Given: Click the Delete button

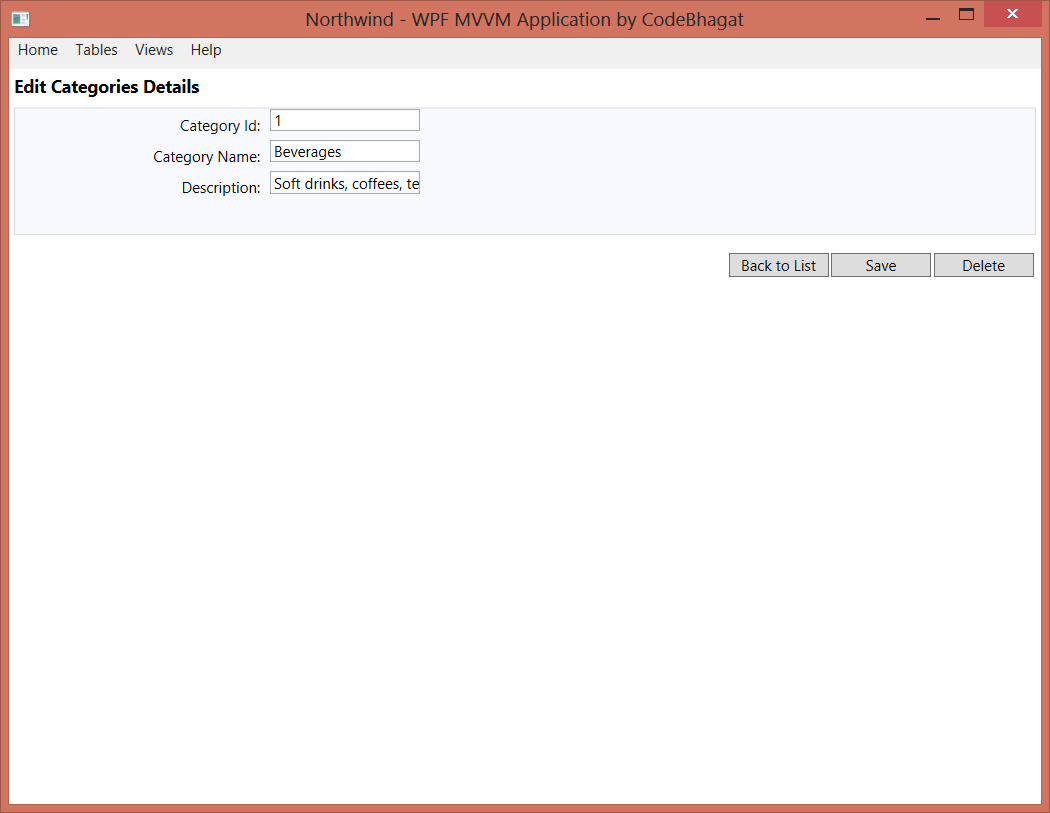Looking at the screenshot, I should [983, 265].
